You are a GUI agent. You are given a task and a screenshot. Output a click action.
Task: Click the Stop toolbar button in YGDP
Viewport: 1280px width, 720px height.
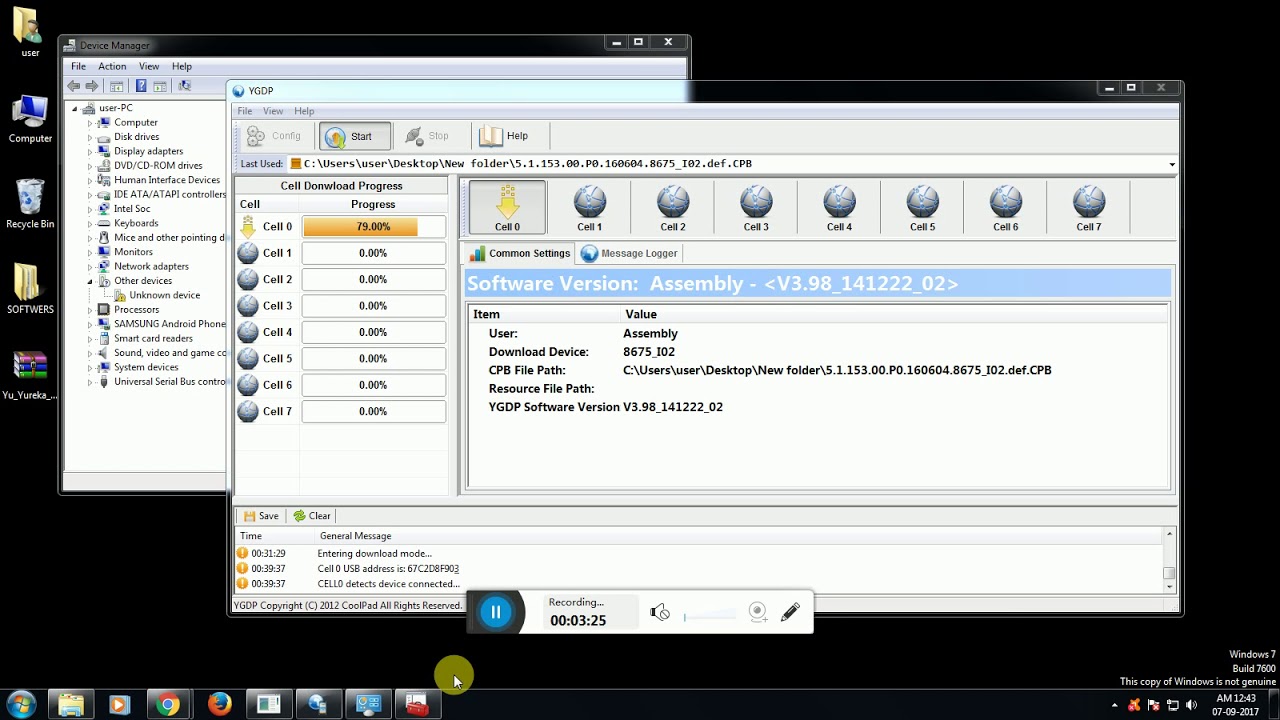point(427,136)
